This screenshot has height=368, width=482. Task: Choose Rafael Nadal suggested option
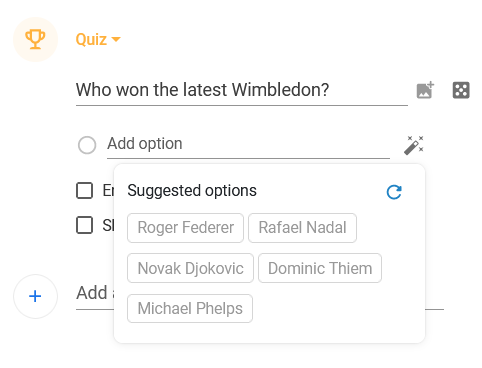(x=302, y=228)
